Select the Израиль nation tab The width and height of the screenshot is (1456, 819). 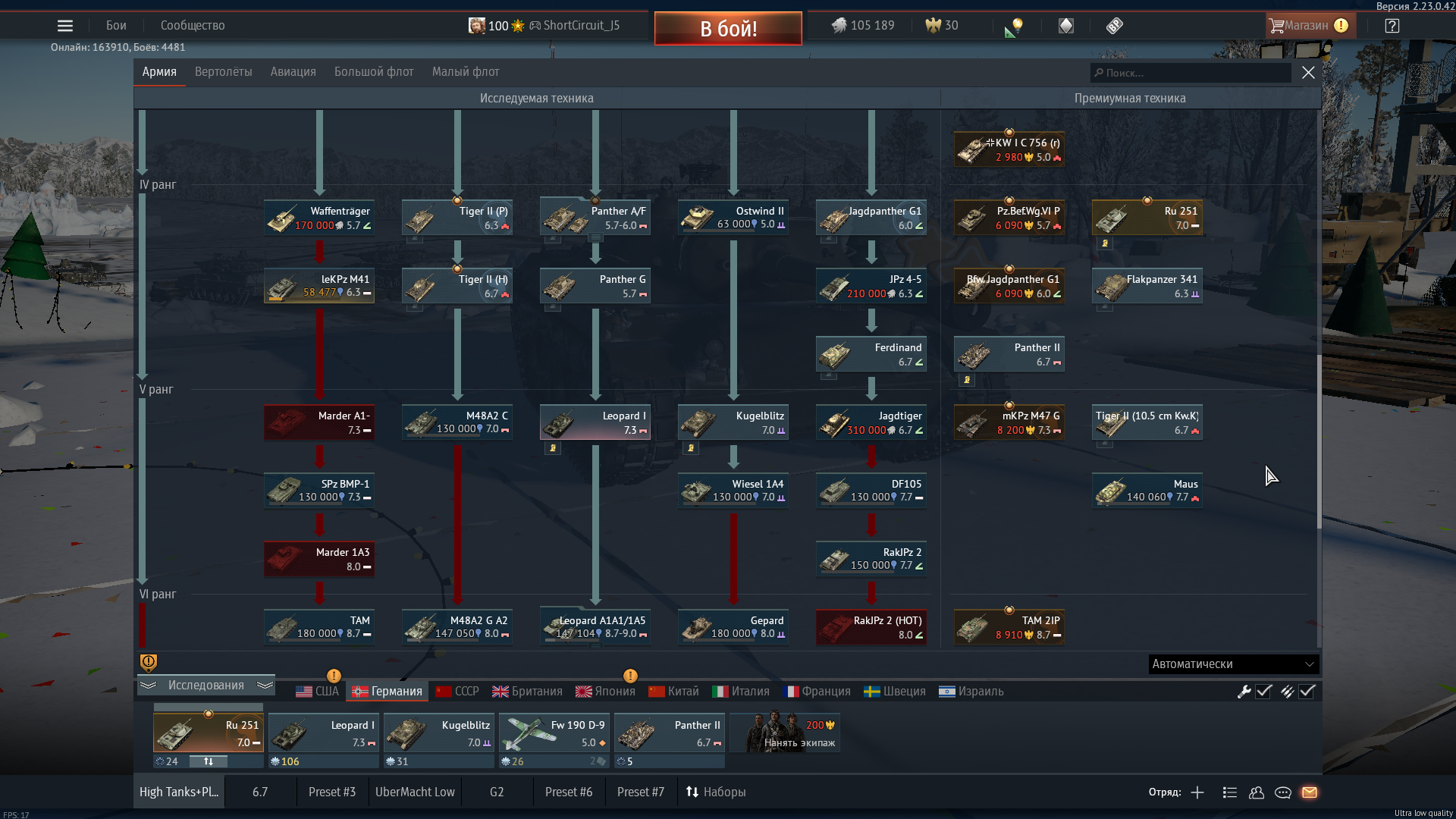(x=971, y=692)
